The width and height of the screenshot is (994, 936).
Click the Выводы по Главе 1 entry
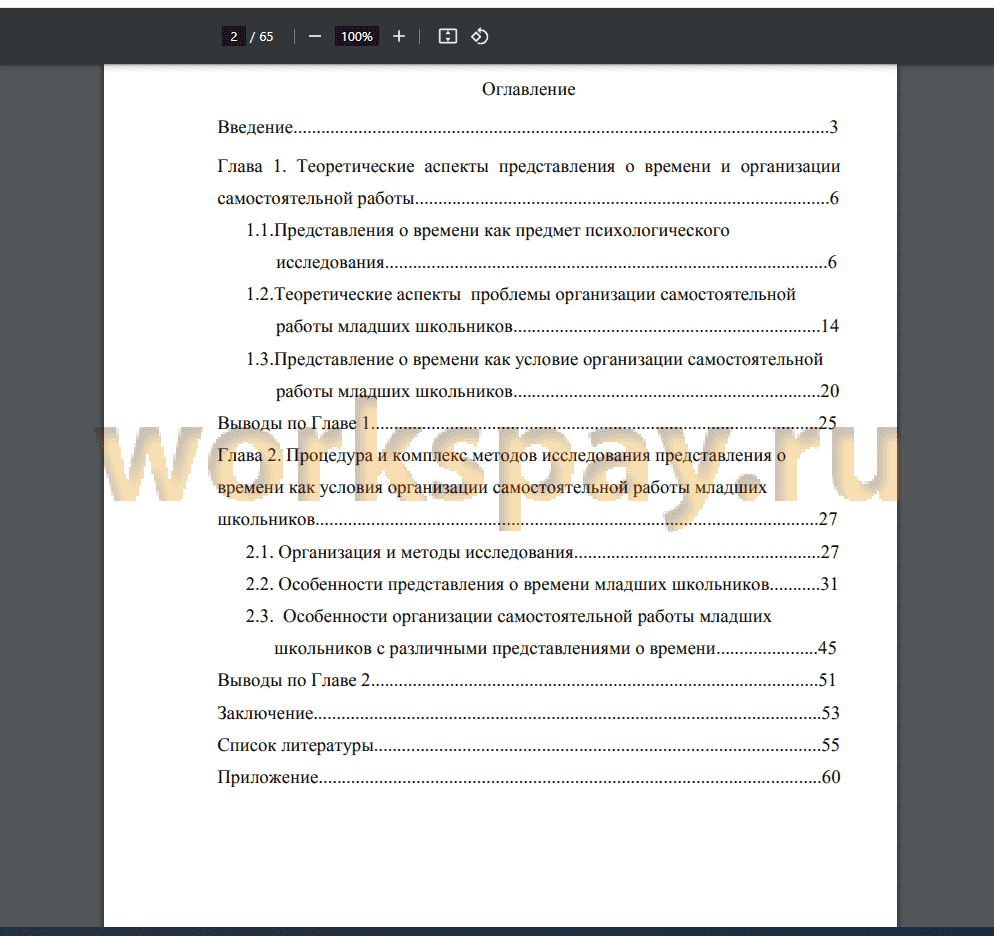coord(527,423)
